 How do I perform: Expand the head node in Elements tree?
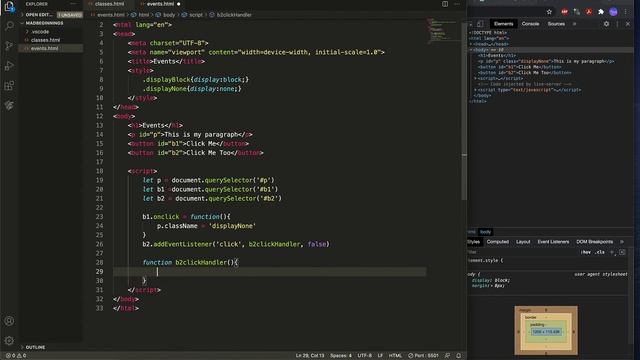pyautogui.click(x=471, y=44)
